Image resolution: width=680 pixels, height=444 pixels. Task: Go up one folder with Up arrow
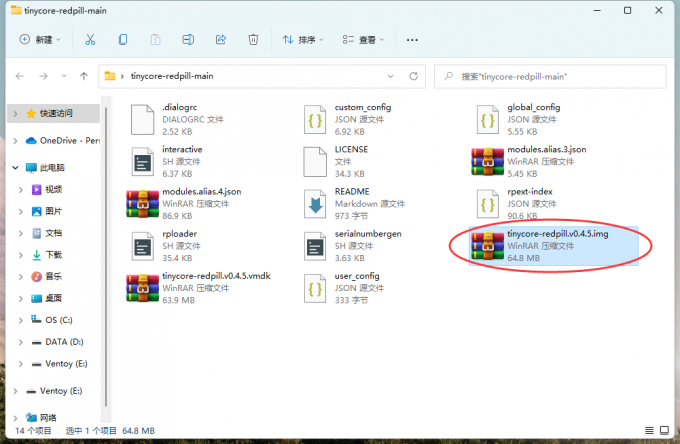84,76
